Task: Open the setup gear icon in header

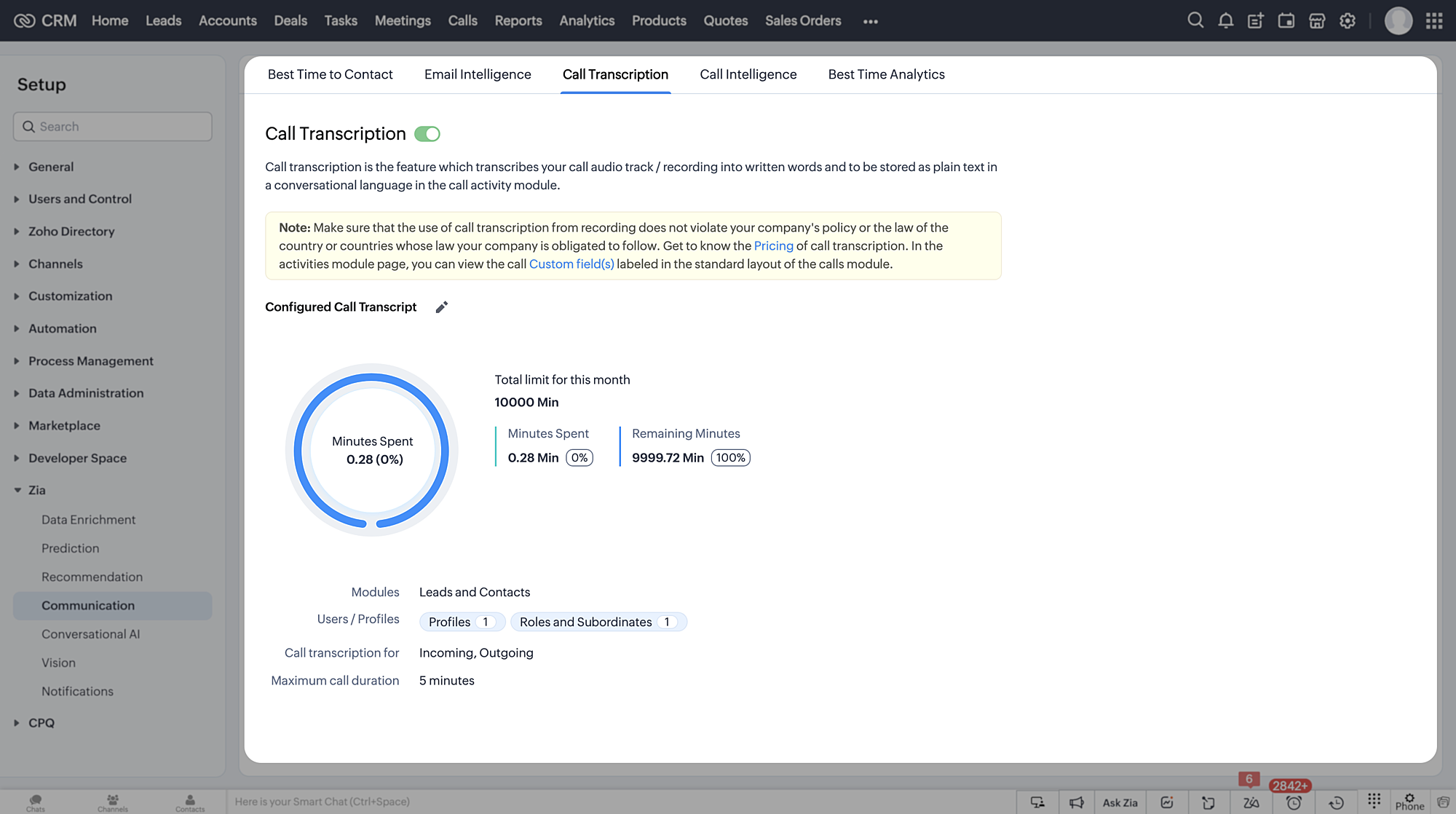Action: [1348, 20]
